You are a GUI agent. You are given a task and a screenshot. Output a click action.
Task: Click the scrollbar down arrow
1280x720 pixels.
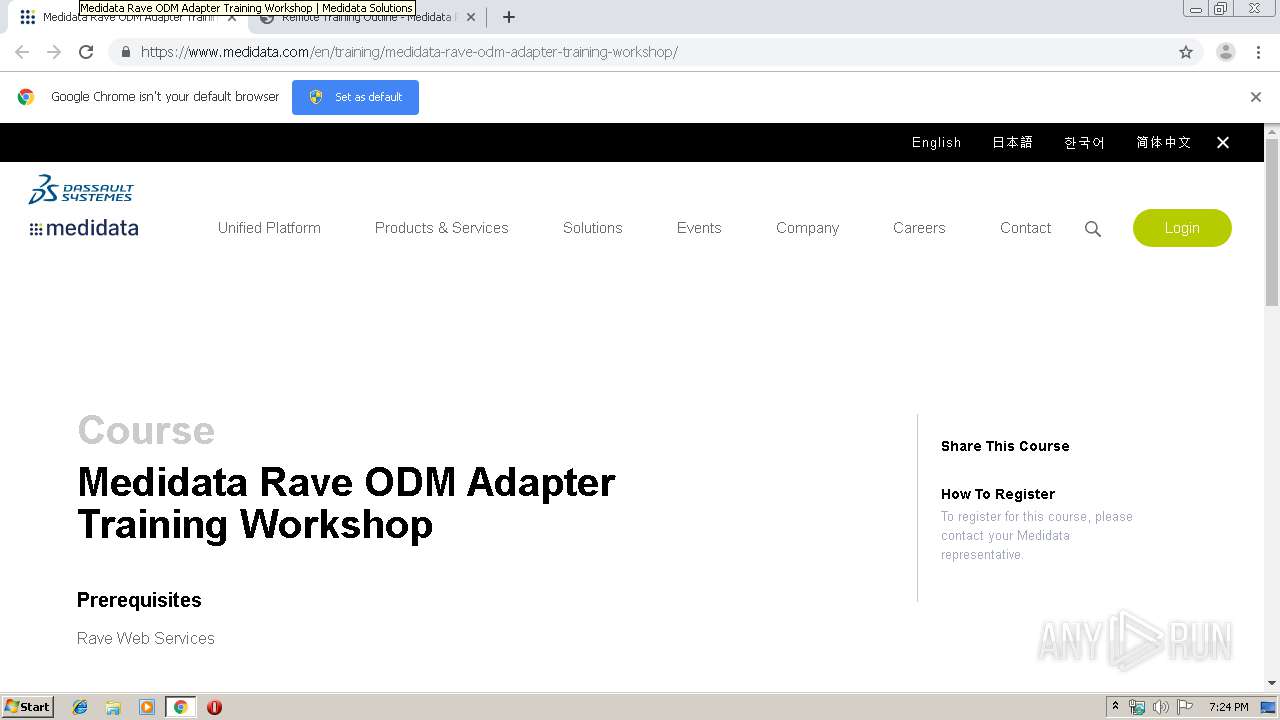pyautogui.click(x=1272, y=683)
